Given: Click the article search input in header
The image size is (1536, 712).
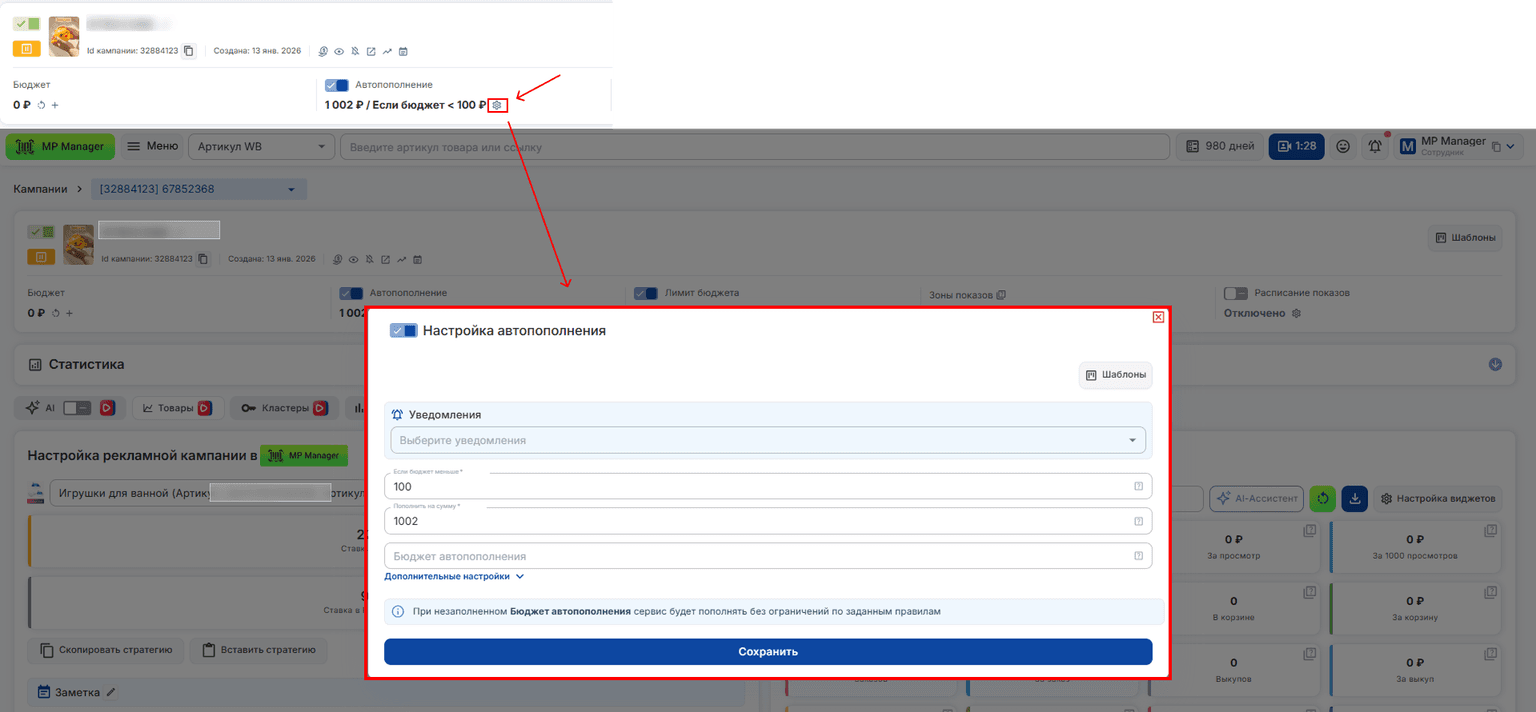Looking at the screenshot, I should point(755,147).
